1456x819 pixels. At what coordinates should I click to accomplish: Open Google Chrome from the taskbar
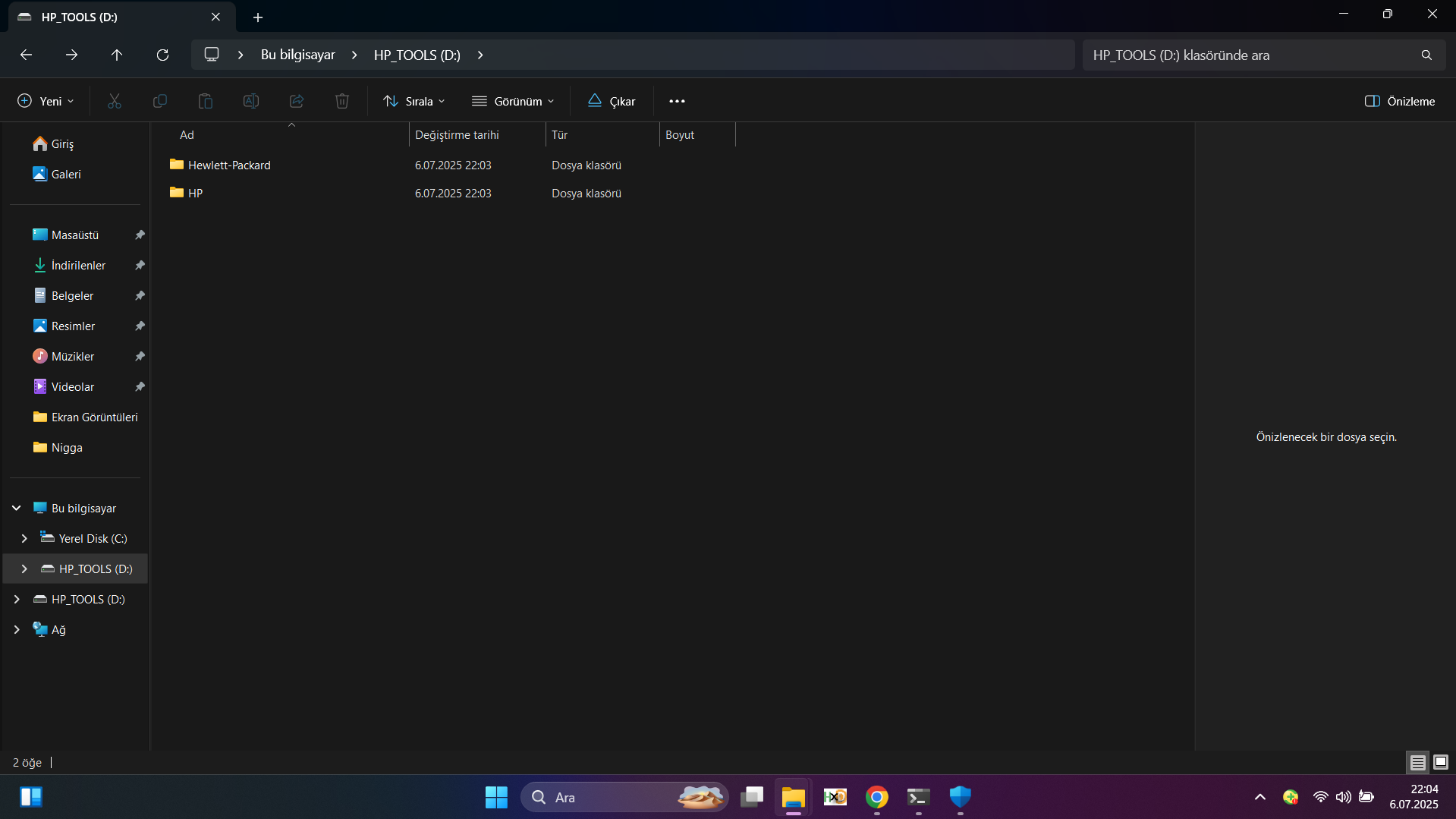coord(876,797)
